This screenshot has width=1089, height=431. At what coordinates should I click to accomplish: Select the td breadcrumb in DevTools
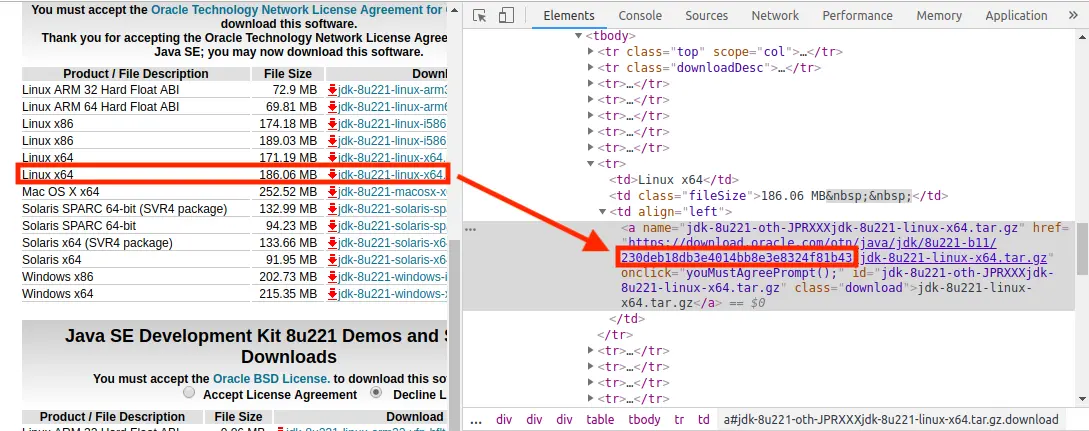pos(704,419)
